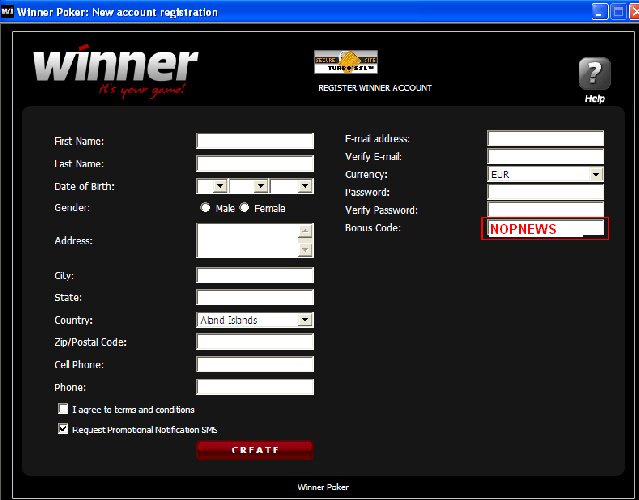Click the Bonus Code field with NOPNEWS
639x500 pixels.
(545, 228)
